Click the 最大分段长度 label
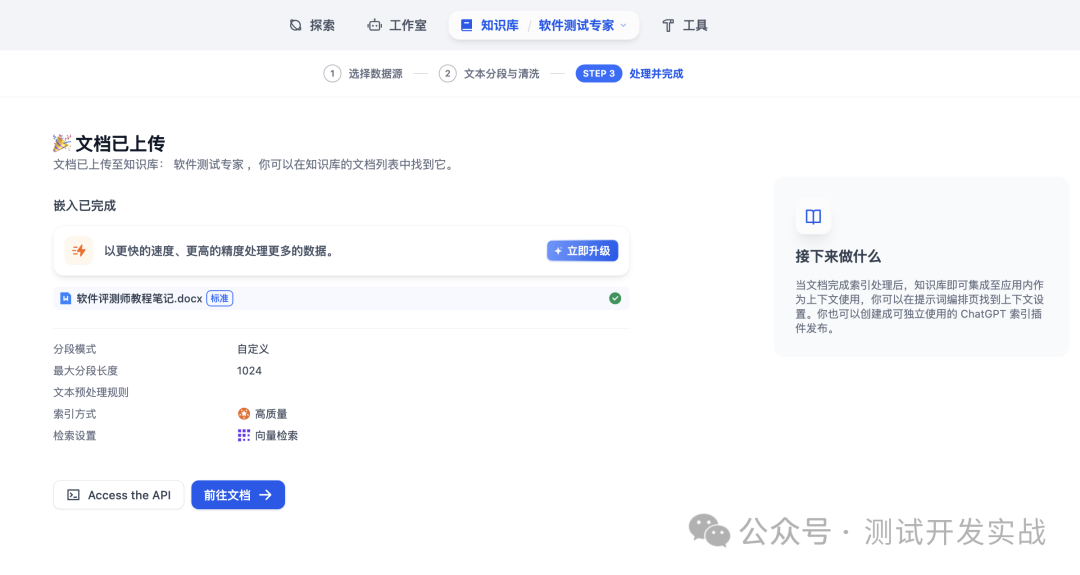Screen dimensions: 1080x575 point(86,370)
